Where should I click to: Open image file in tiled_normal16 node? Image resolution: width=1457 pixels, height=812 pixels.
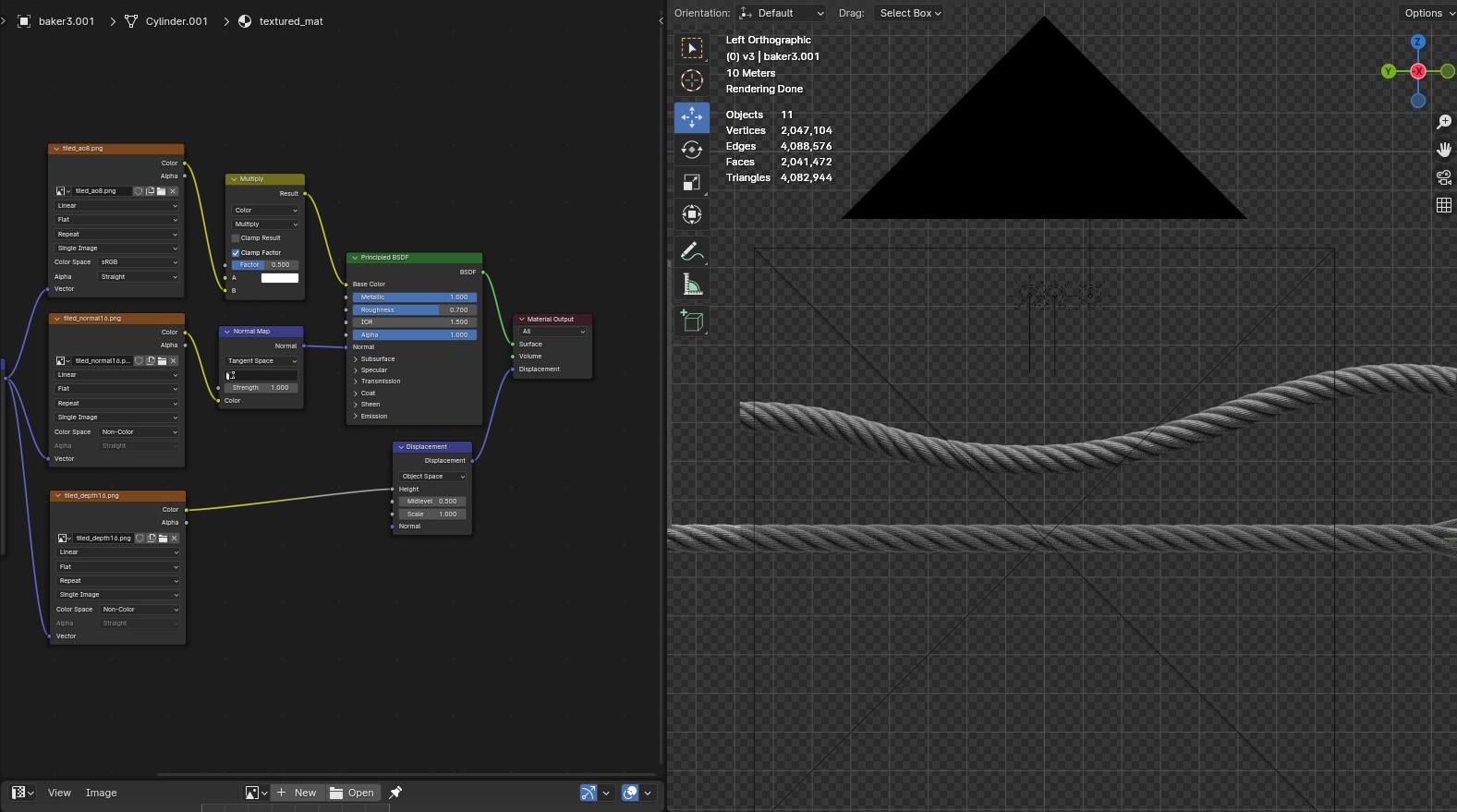(x=162, y=361)
